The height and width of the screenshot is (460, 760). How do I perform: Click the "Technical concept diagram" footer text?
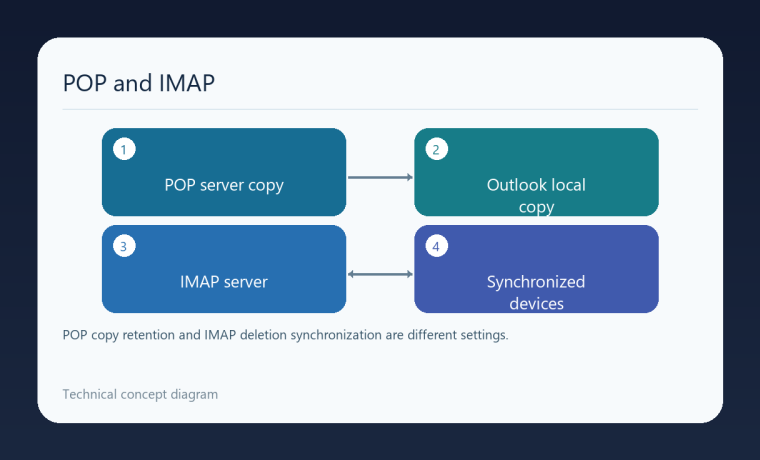point(140,394)
